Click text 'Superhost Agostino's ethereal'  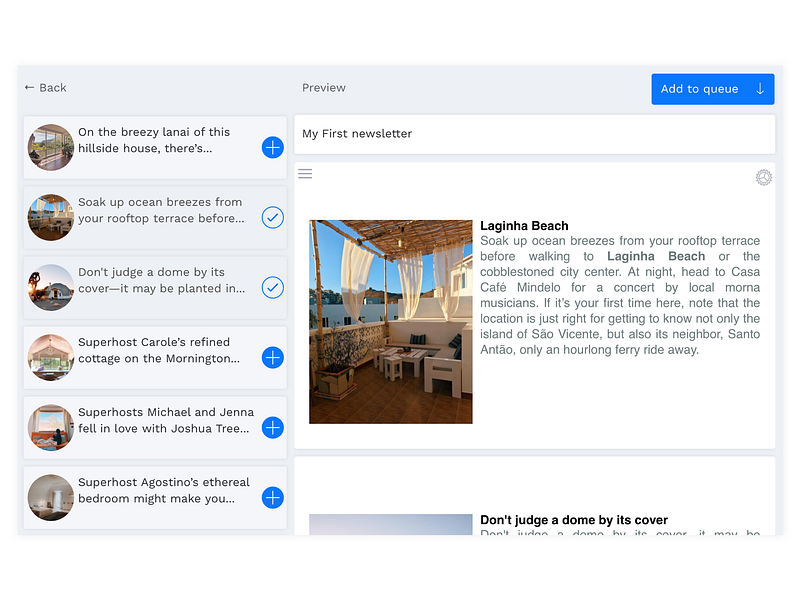pos(164,482)
